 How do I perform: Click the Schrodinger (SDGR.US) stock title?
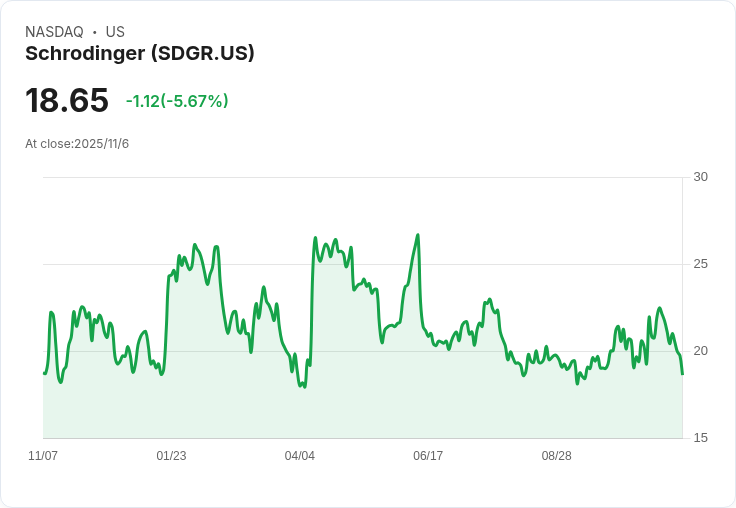139,53
